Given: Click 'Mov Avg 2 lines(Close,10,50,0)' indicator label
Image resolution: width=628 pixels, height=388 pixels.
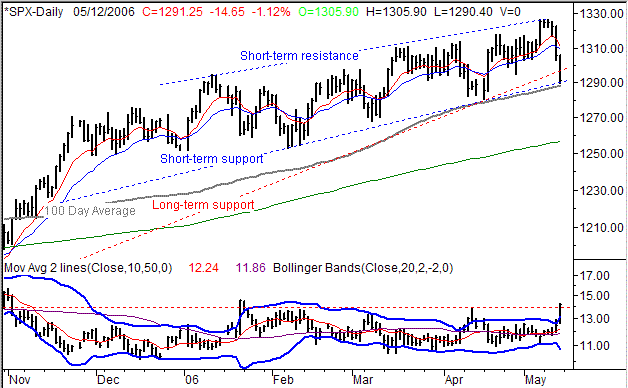Looking at the screenshot, I should tap(88, 267).
